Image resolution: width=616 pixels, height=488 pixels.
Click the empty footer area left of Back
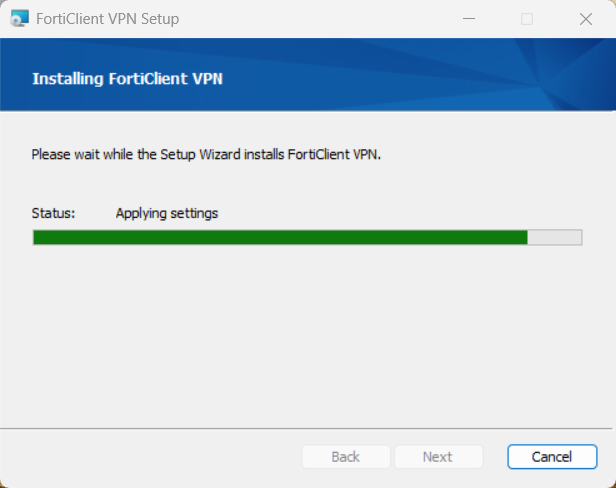click(x=150, y=457)
